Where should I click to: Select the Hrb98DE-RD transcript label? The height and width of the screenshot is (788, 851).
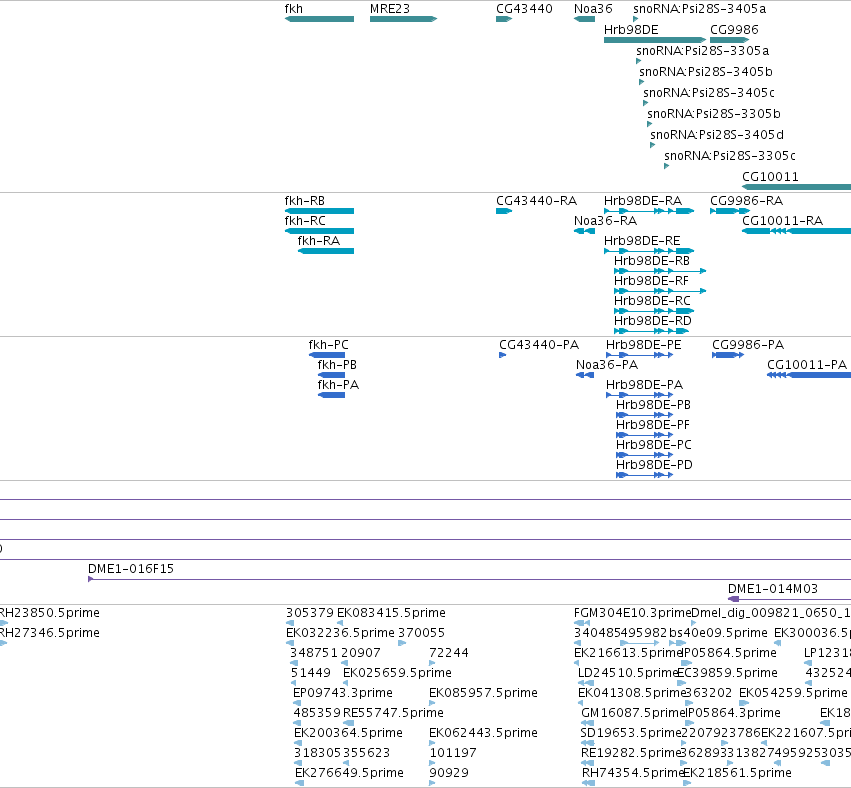tap(653, 321)
